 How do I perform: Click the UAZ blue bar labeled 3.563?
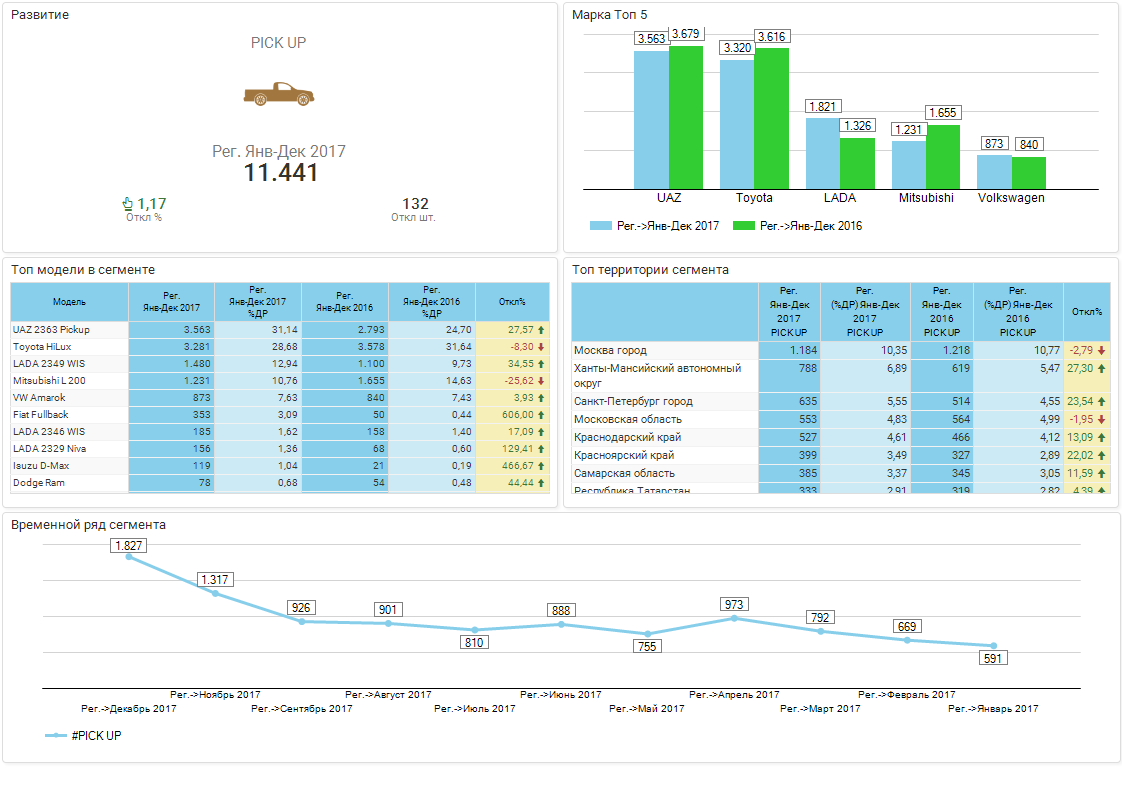click(x=651, y=120)
